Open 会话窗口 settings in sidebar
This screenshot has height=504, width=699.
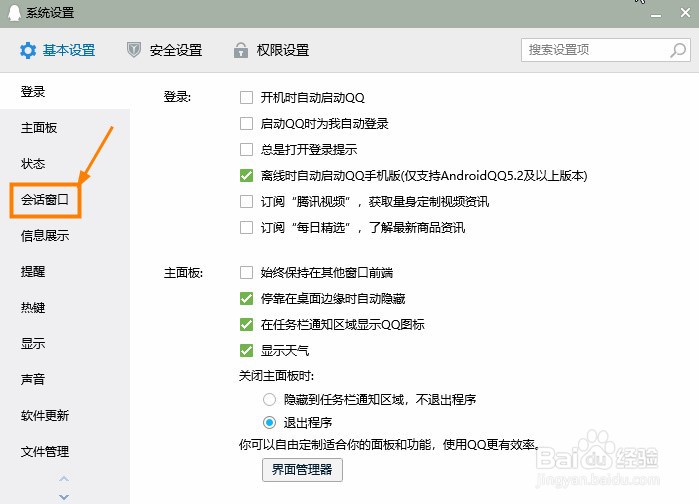45,200
